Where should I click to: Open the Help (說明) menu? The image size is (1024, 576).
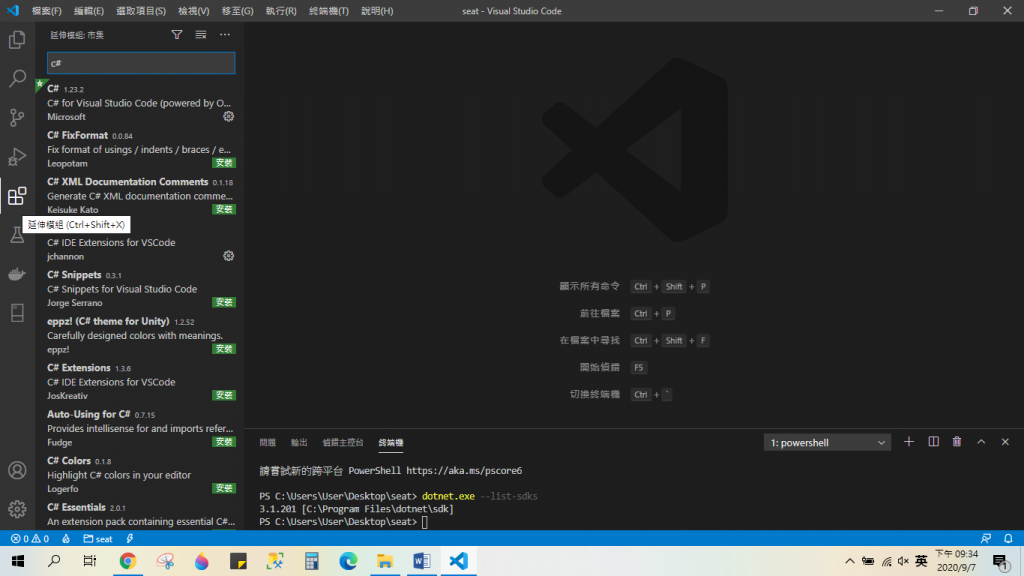pyautogui.click(x=377, y=11)
